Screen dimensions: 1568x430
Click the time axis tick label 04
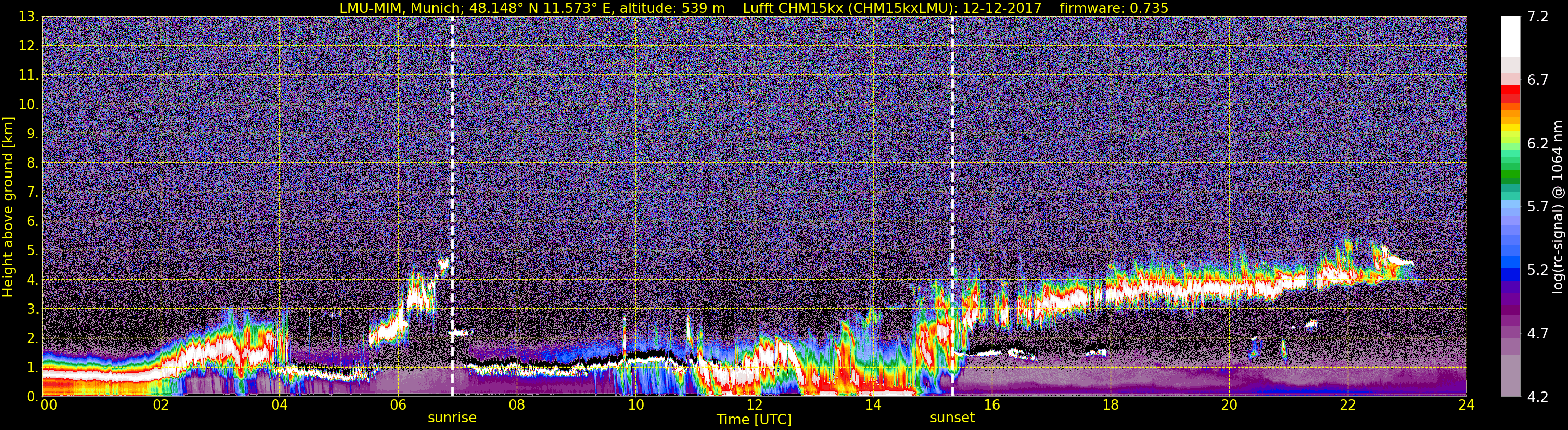pyautogui.click(x=279, y=405)
